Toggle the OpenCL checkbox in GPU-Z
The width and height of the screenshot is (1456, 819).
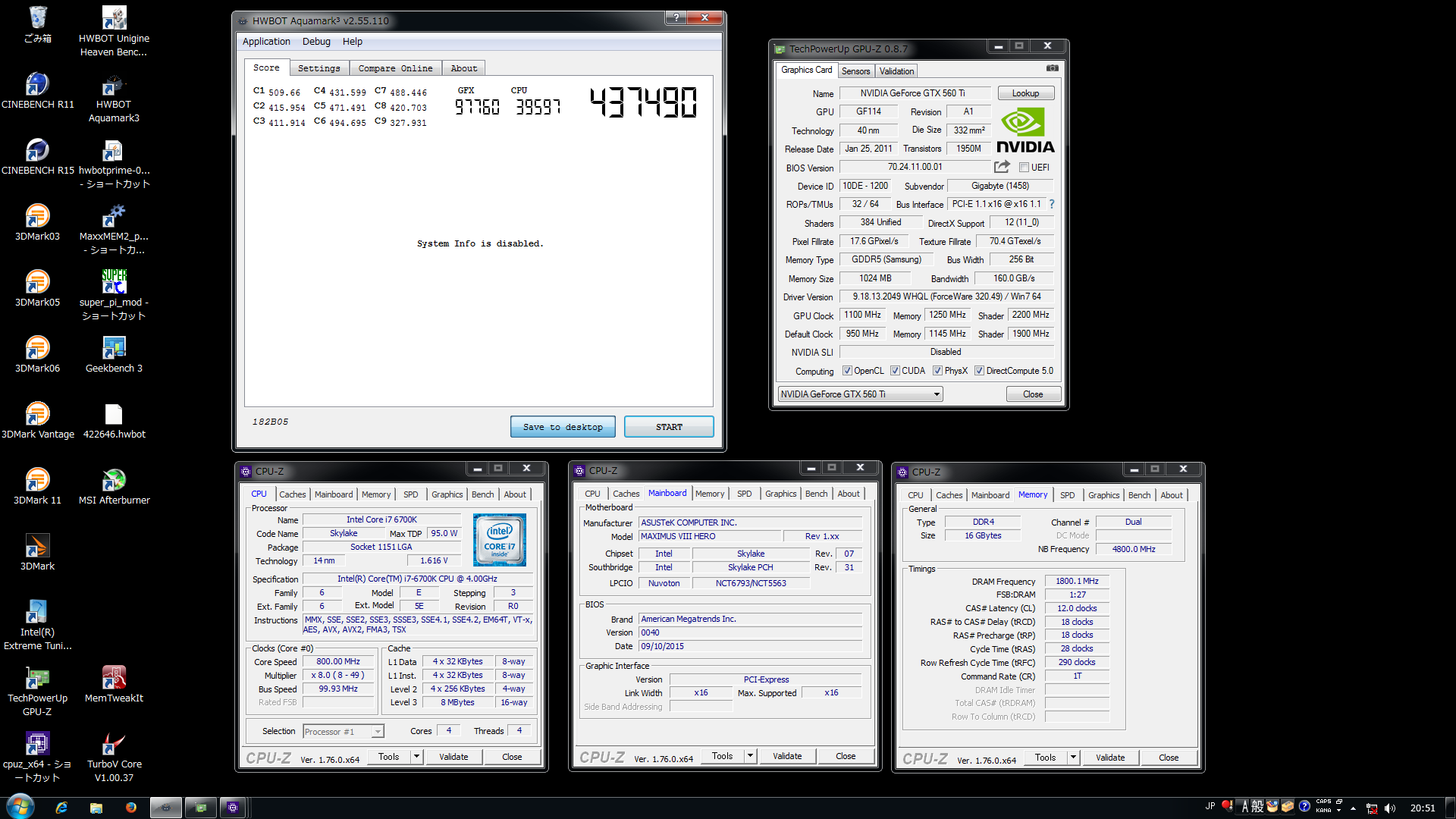pos(847,371)
